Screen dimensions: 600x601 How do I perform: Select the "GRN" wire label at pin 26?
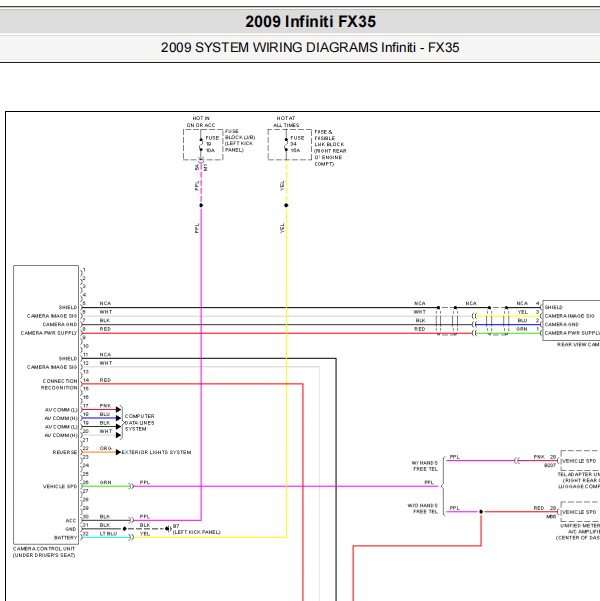pyautogui.click(x=105, y=482)
